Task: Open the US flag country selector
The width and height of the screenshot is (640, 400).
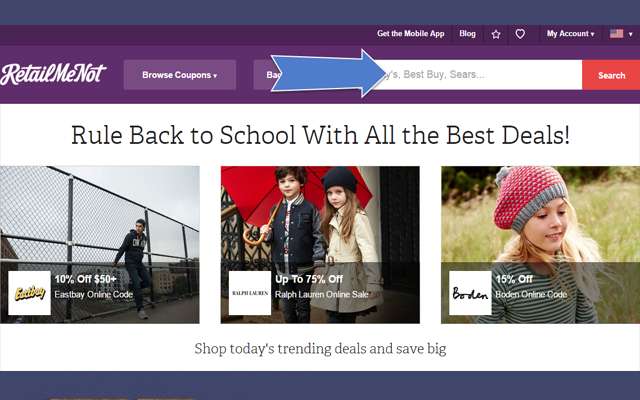Action: [621, 34]
